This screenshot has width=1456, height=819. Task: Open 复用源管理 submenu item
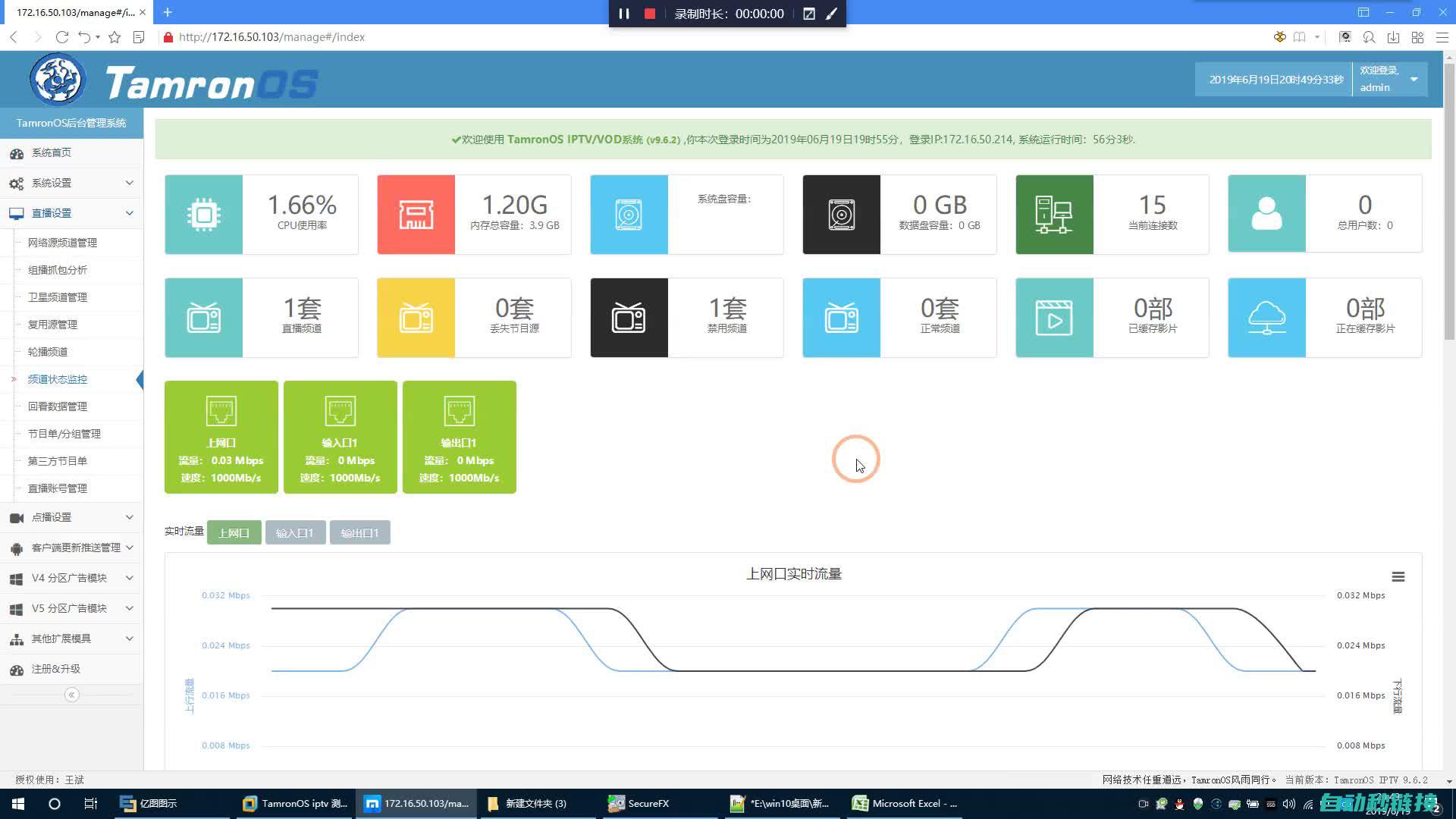(52, 325)
